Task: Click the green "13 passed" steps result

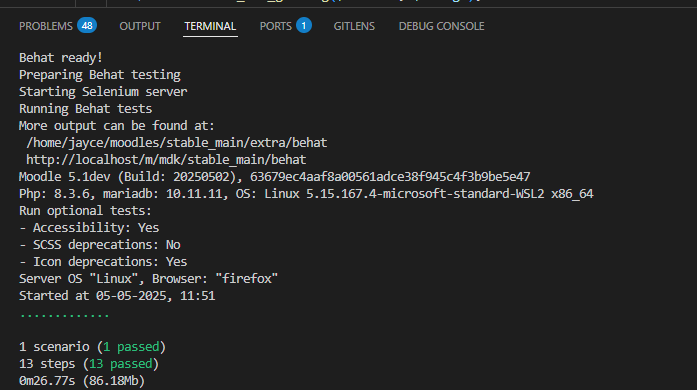Action: click(120, 364)
